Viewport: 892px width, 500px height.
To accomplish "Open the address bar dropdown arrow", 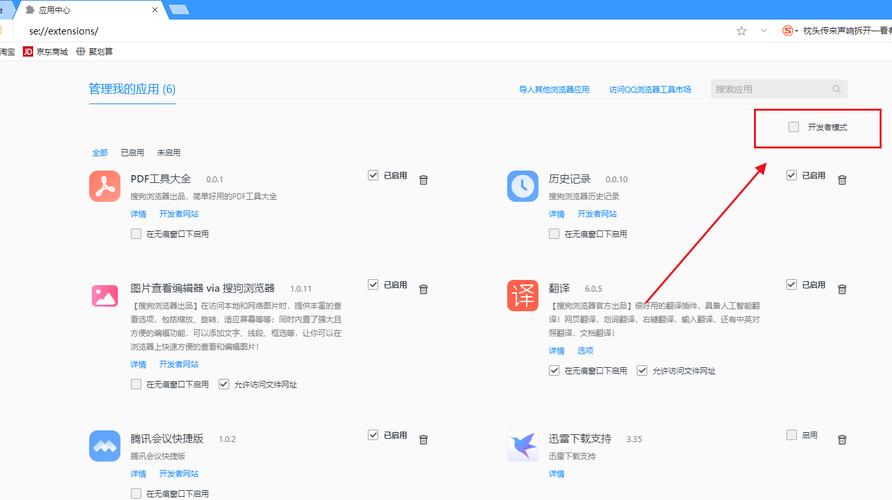I will (763, 31).
